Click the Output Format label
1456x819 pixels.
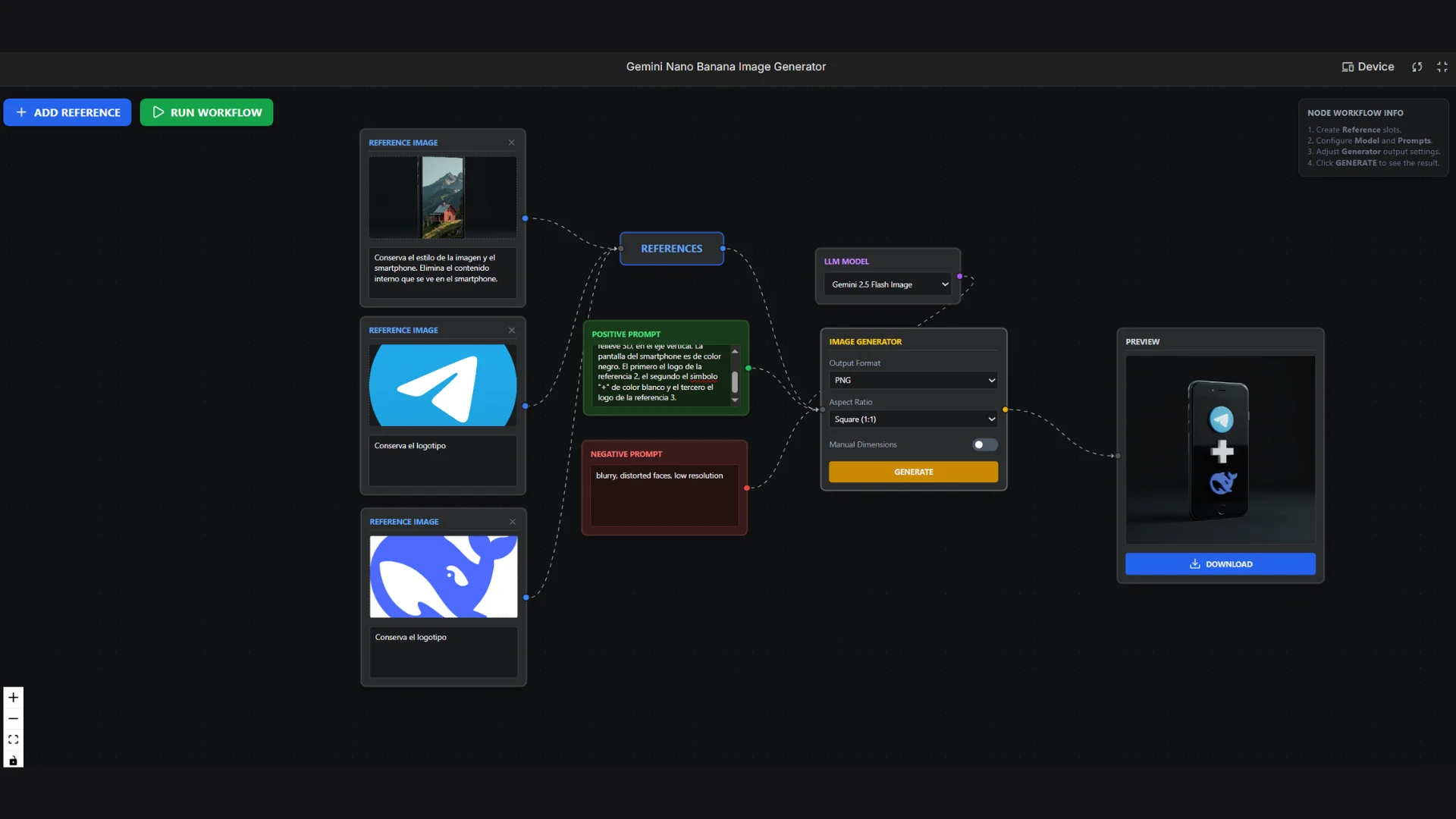pos(855,363)
